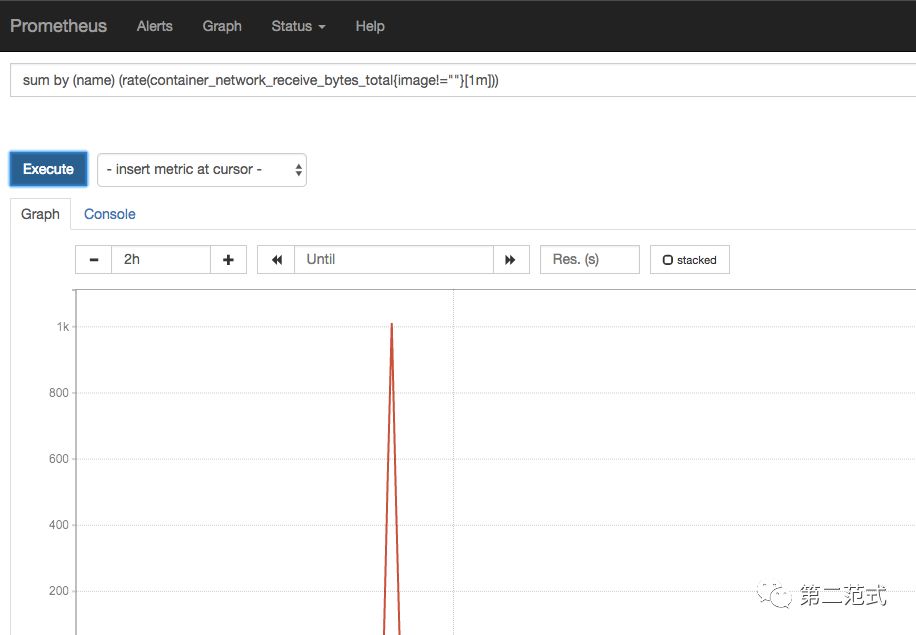The width and height of the screenshot is (916, 635).
Task: Click the Until time input
Action: point(394,259)
